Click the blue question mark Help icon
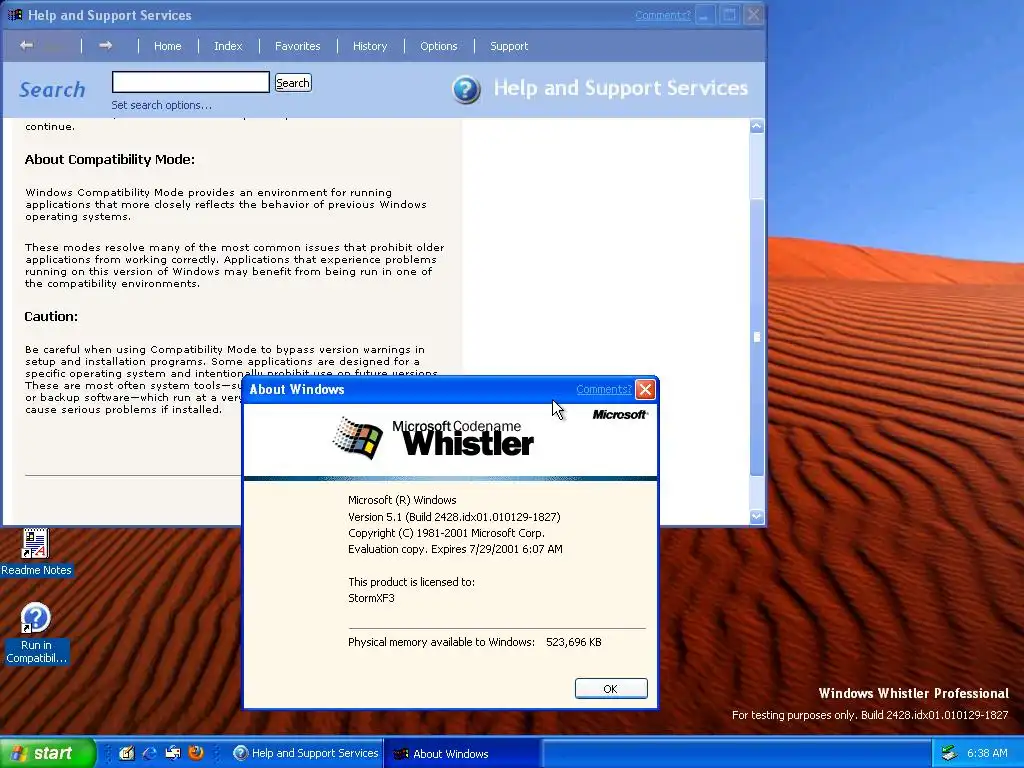 click(466, 89)
